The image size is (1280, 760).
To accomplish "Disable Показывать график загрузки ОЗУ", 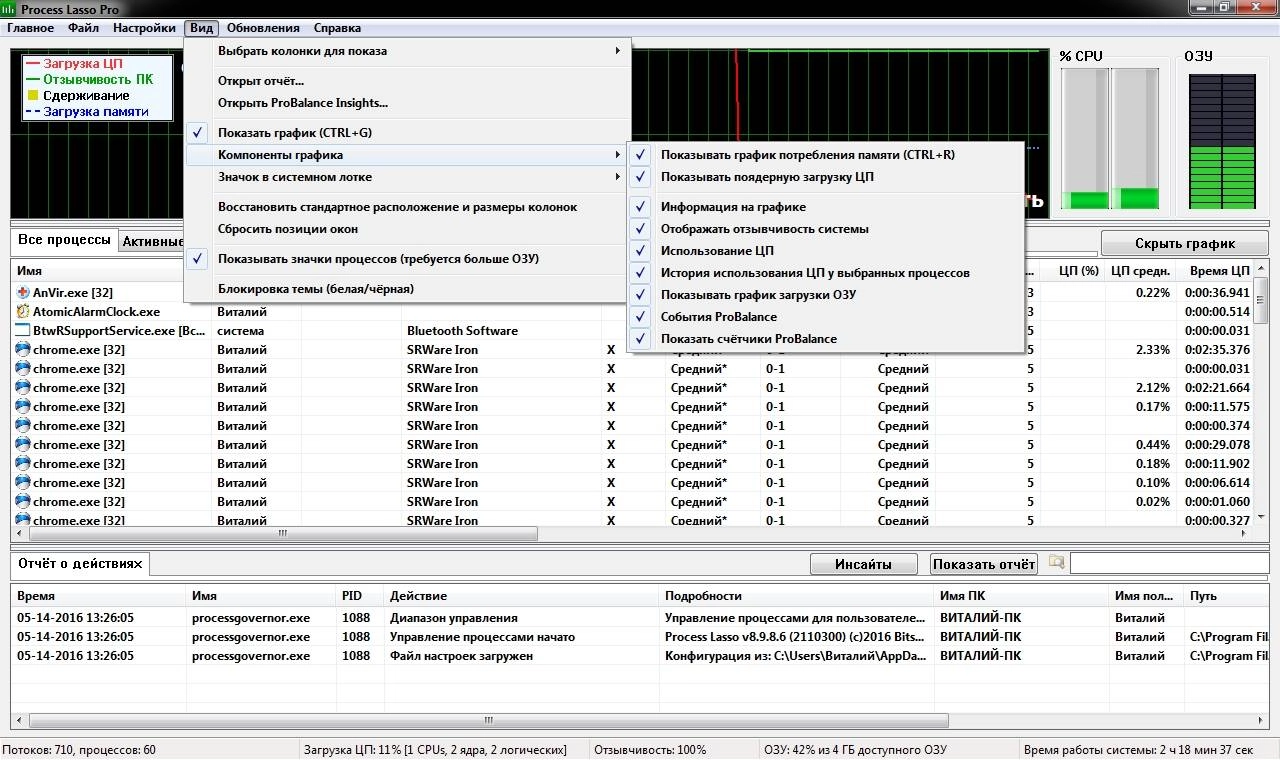I will click(641, 295).
